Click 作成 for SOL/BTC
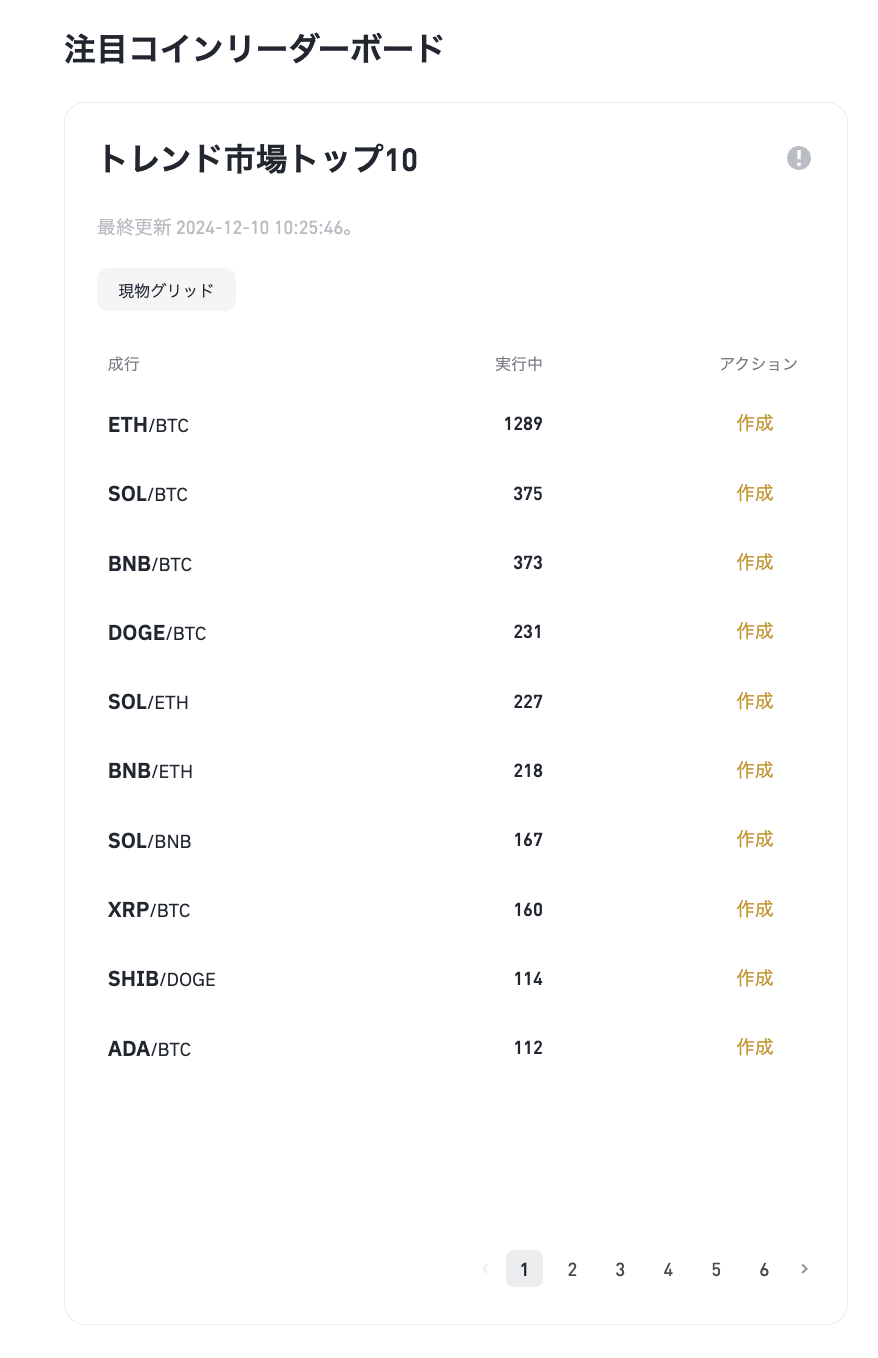This screenshot has width=878, height=1358. (x=755, y=493)
